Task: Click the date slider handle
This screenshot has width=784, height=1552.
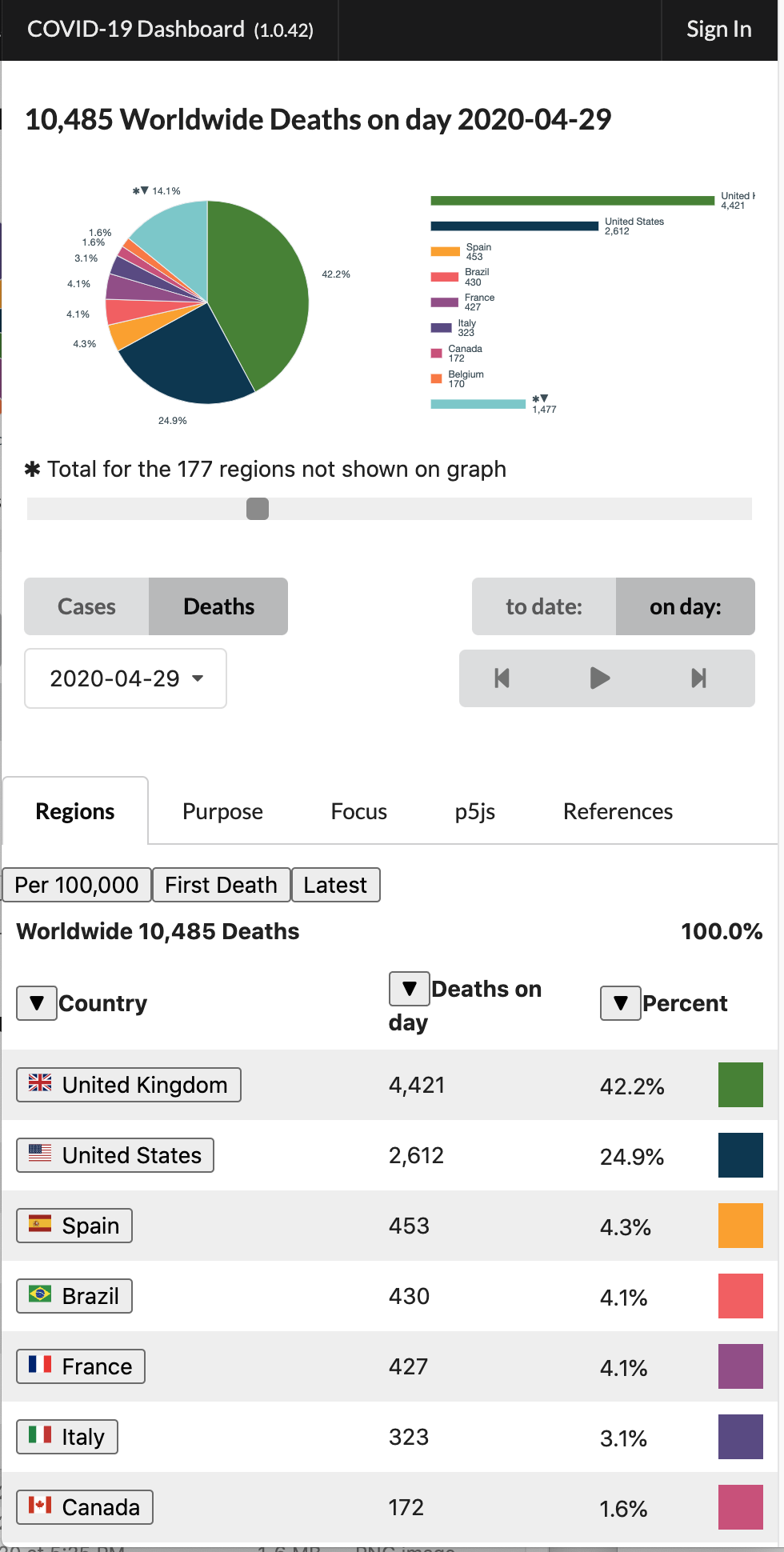Action: pyautogui.click(x=258, y=509)
